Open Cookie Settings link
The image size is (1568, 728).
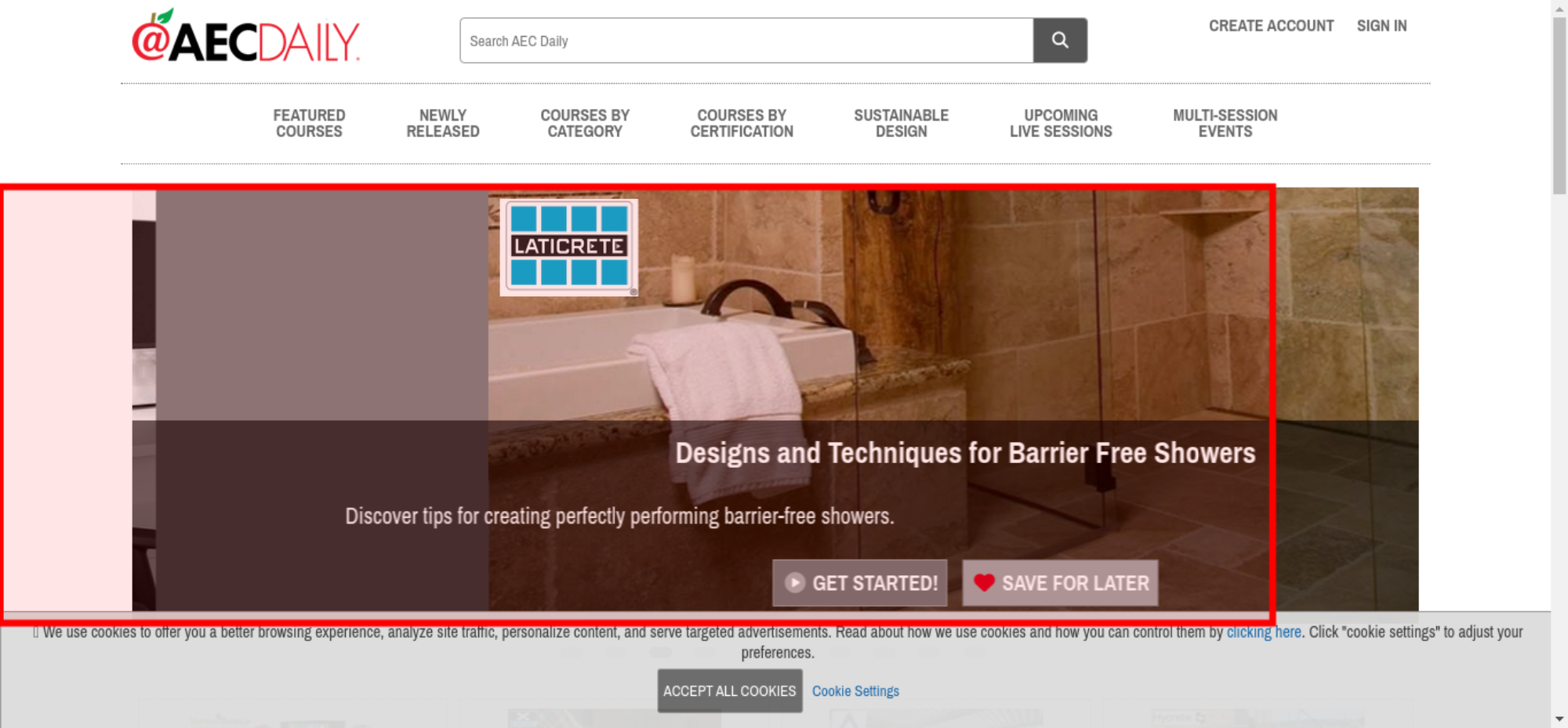[x=855, y=691]
